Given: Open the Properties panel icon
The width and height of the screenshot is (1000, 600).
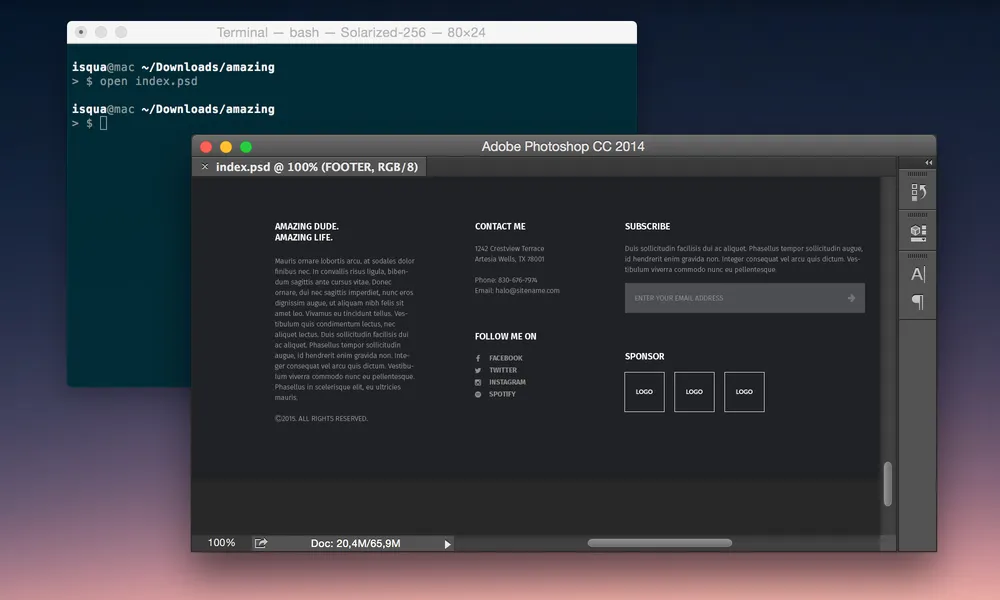Looking at the screenshot, I should [918, 233].
